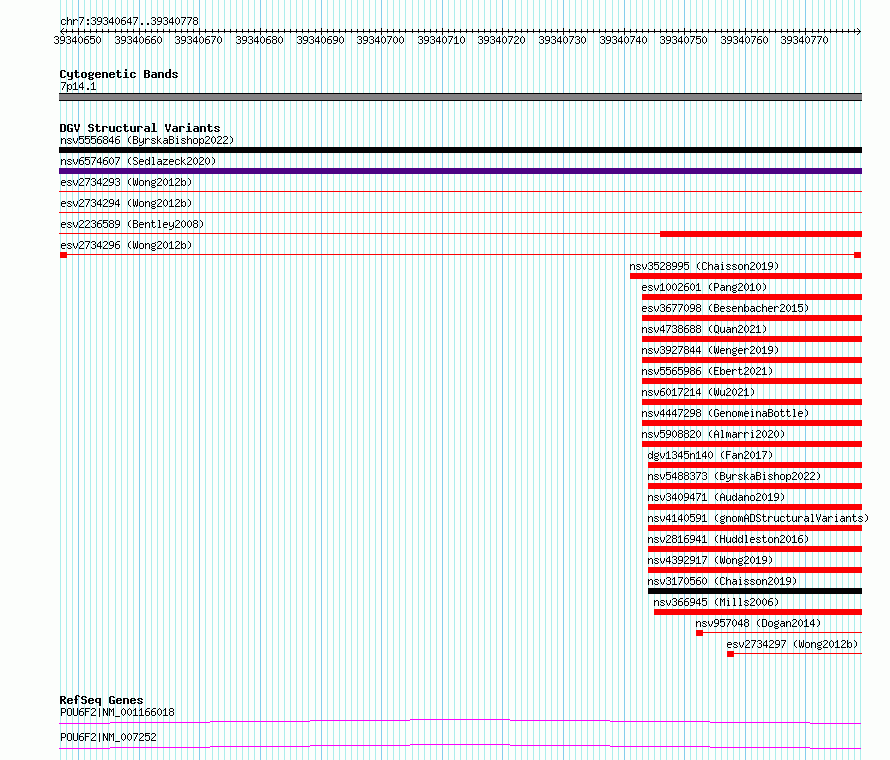Open variant esv3677098 (Besenbacher2015)
Image resolution: width=890 pixels, height=760 pixels.
[x=725, y=308]
